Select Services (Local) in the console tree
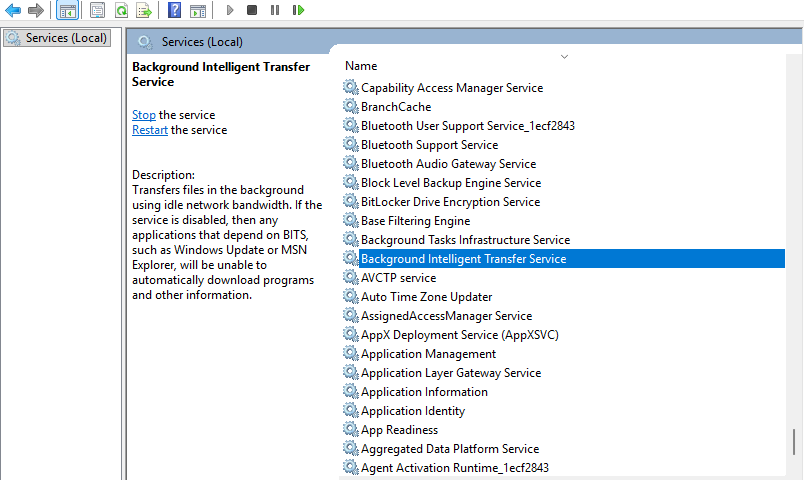 [60, 38]
